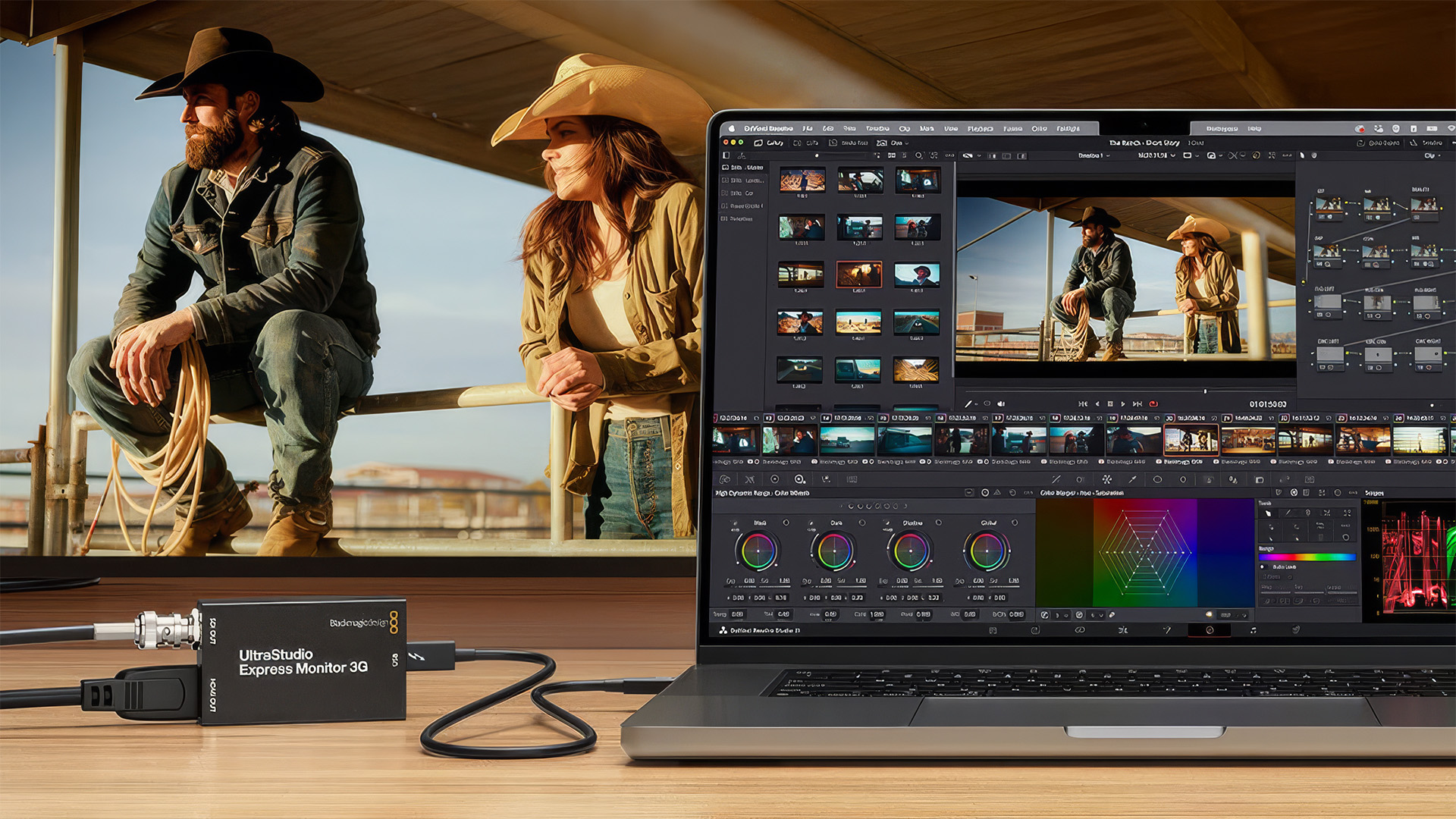
Task: Select the orange-highlighted gallery thumbnail
Action: pyautogui.click(x=858, y=274)
